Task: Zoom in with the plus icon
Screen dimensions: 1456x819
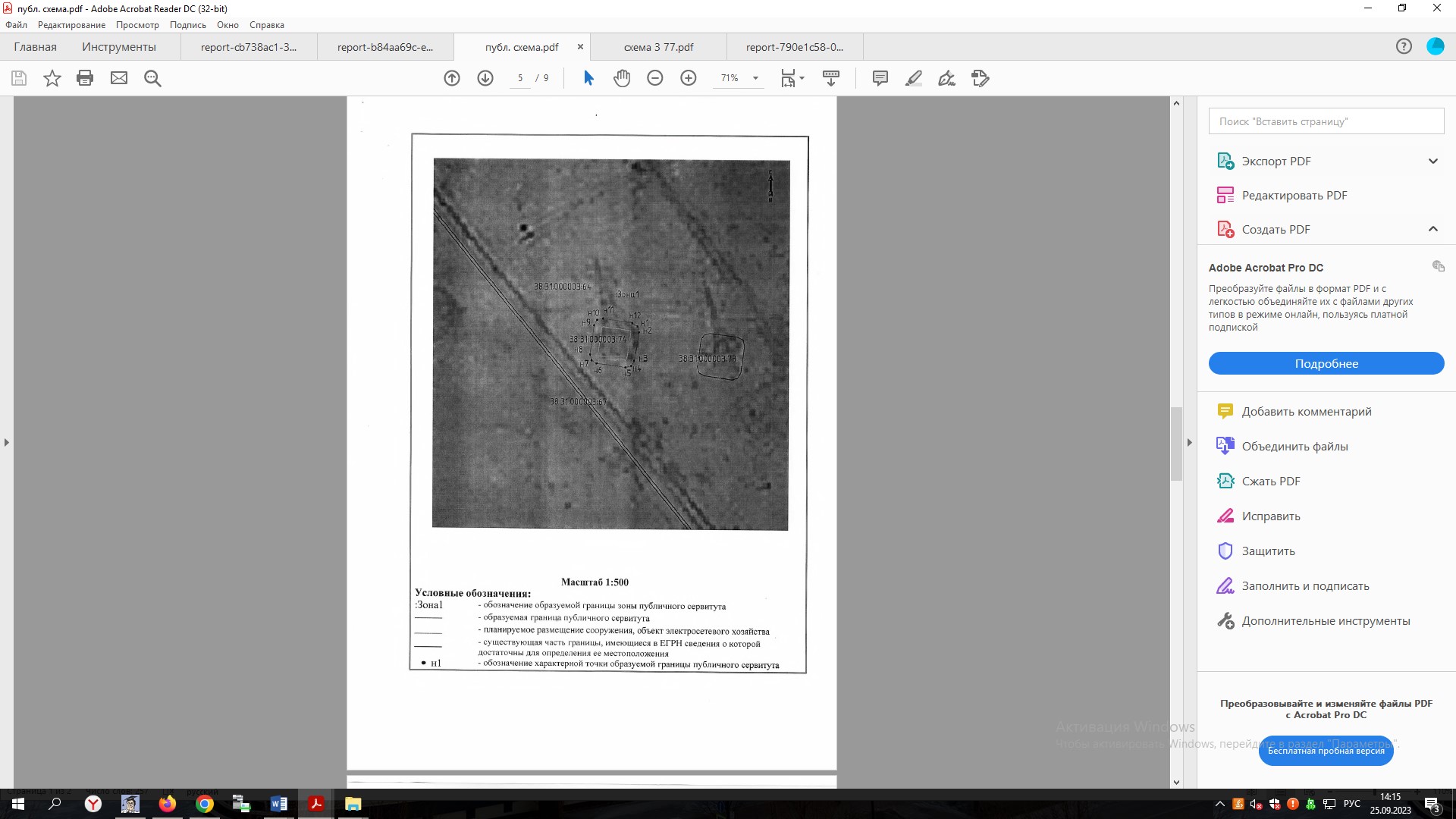Action: 689,78
